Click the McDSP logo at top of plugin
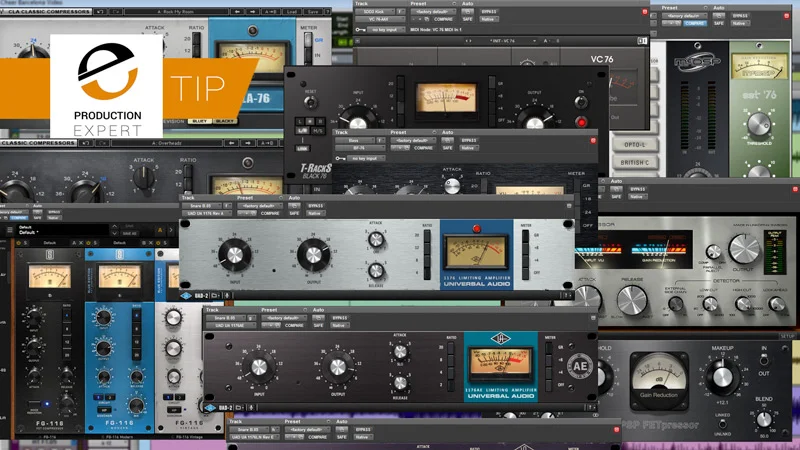The width and height of the screenshot is (800, 450). pyautogui.click(x=697, y=62)
